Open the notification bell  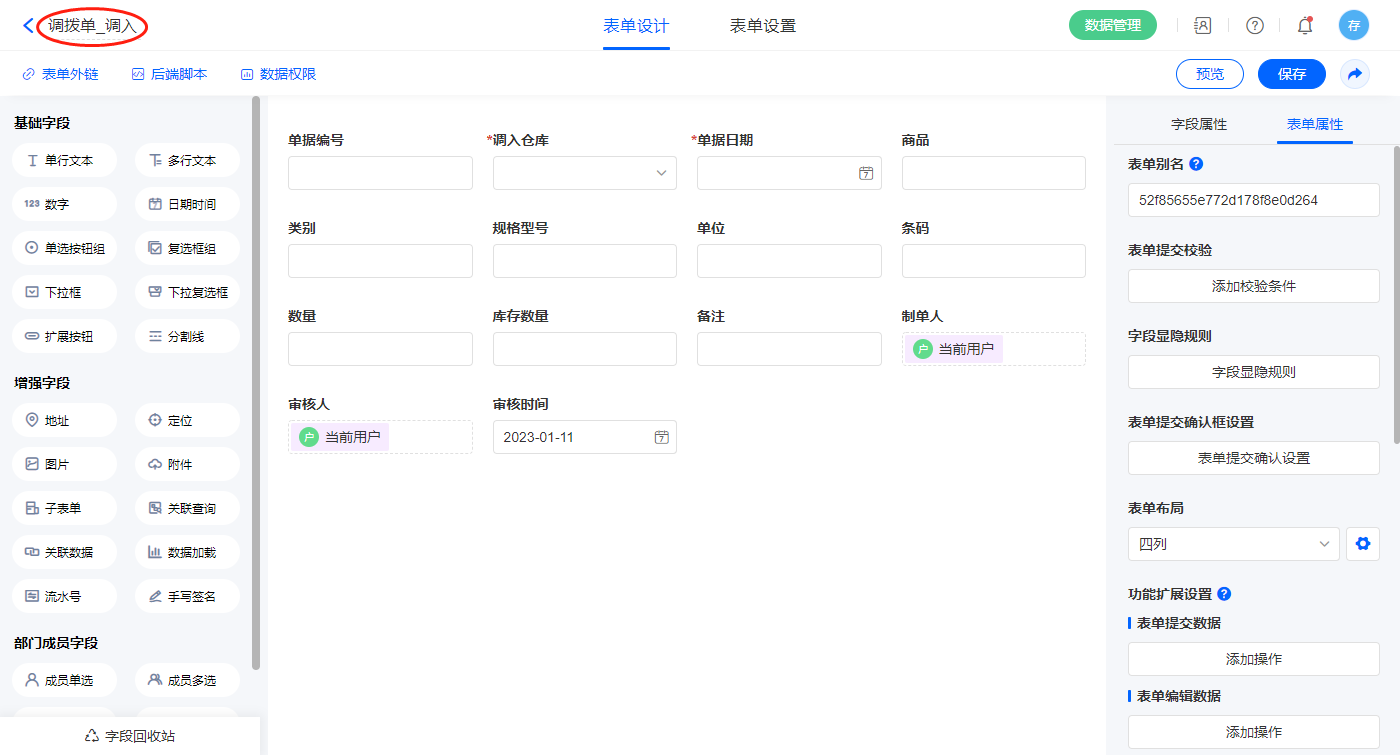click(1304, 26)
